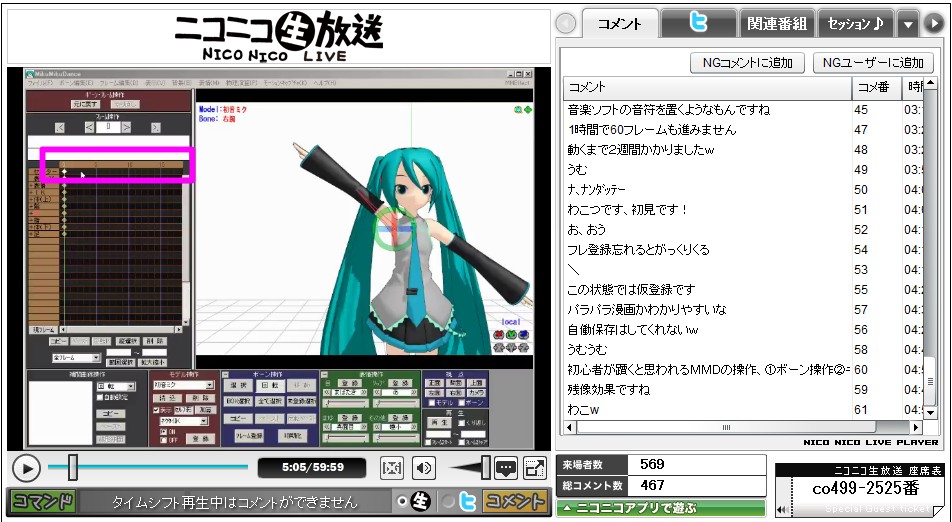952x522 pixels.
Task: Click the NGユーザーに追加 button
Action: (x=873, y=63)
